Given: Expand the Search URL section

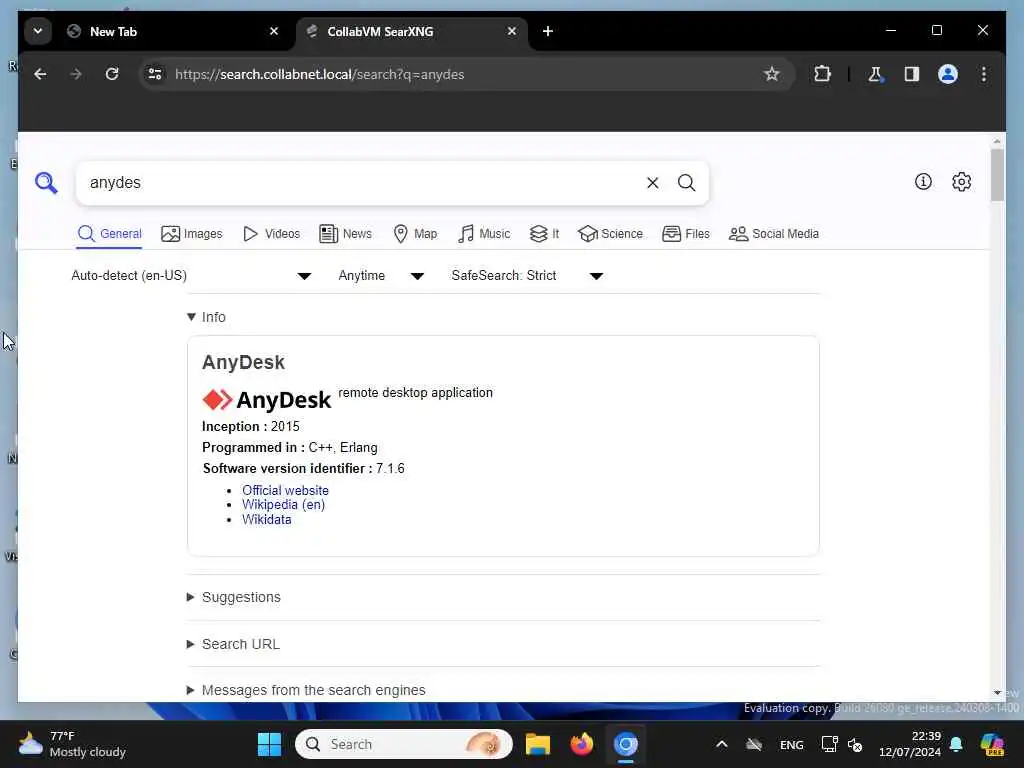Looking at the screenshot, I should click(233, 644).
